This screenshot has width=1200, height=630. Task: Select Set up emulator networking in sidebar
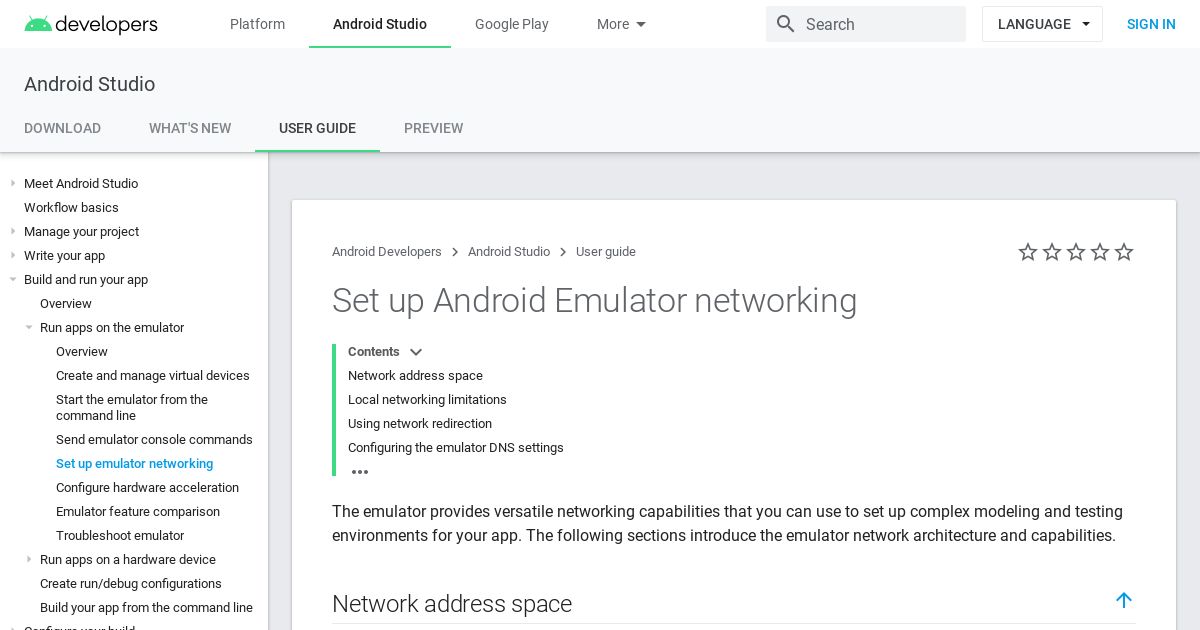click(134, 464)
